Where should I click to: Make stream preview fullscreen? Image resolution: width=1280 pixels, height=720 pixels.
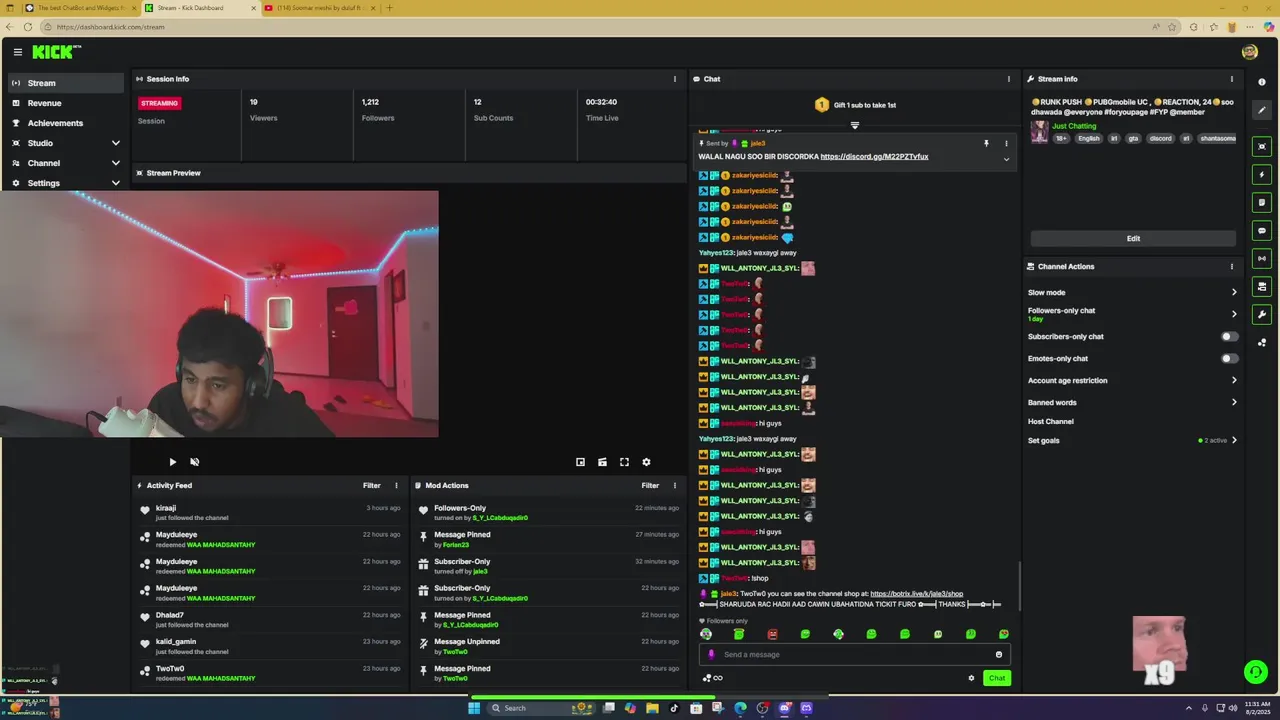(624, 462)
